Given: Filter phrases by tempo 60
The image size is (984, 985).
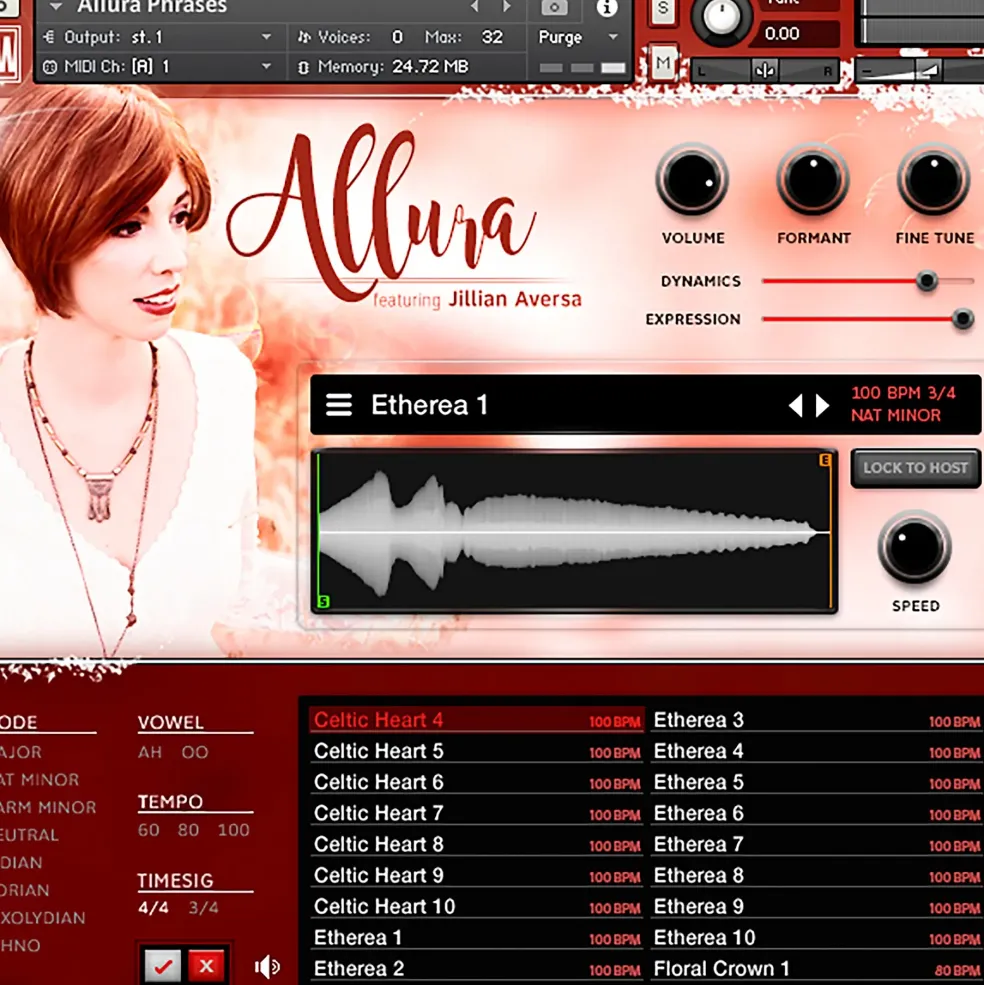Looking at the screenshot, I should (x=148, y=830).
